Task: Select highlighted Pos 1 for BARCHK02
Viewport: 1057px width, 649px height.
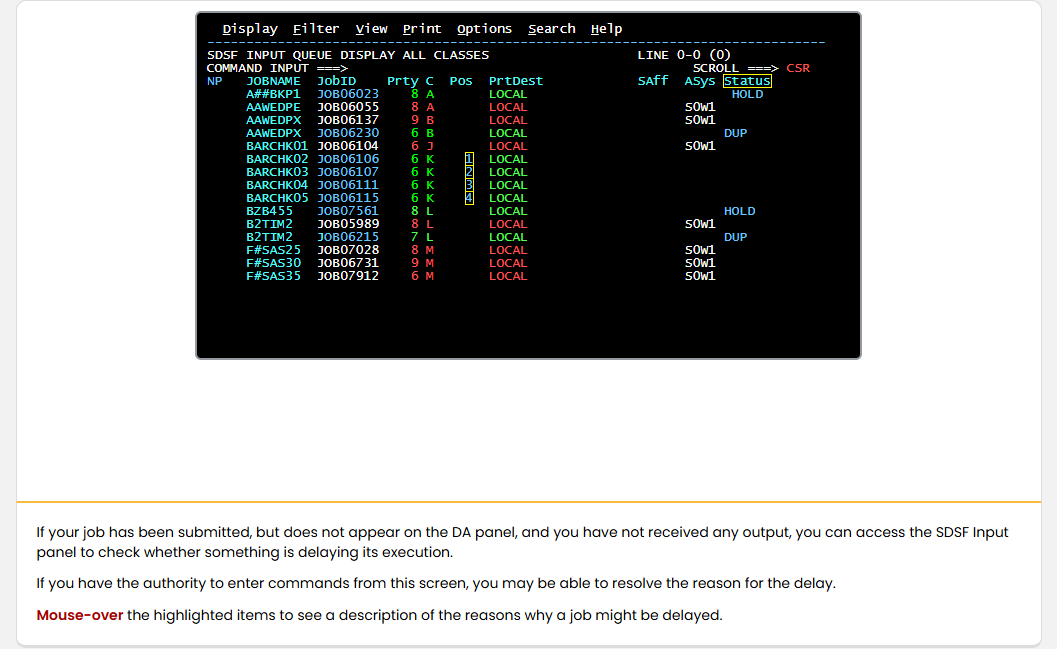Action: click(469, 159)
